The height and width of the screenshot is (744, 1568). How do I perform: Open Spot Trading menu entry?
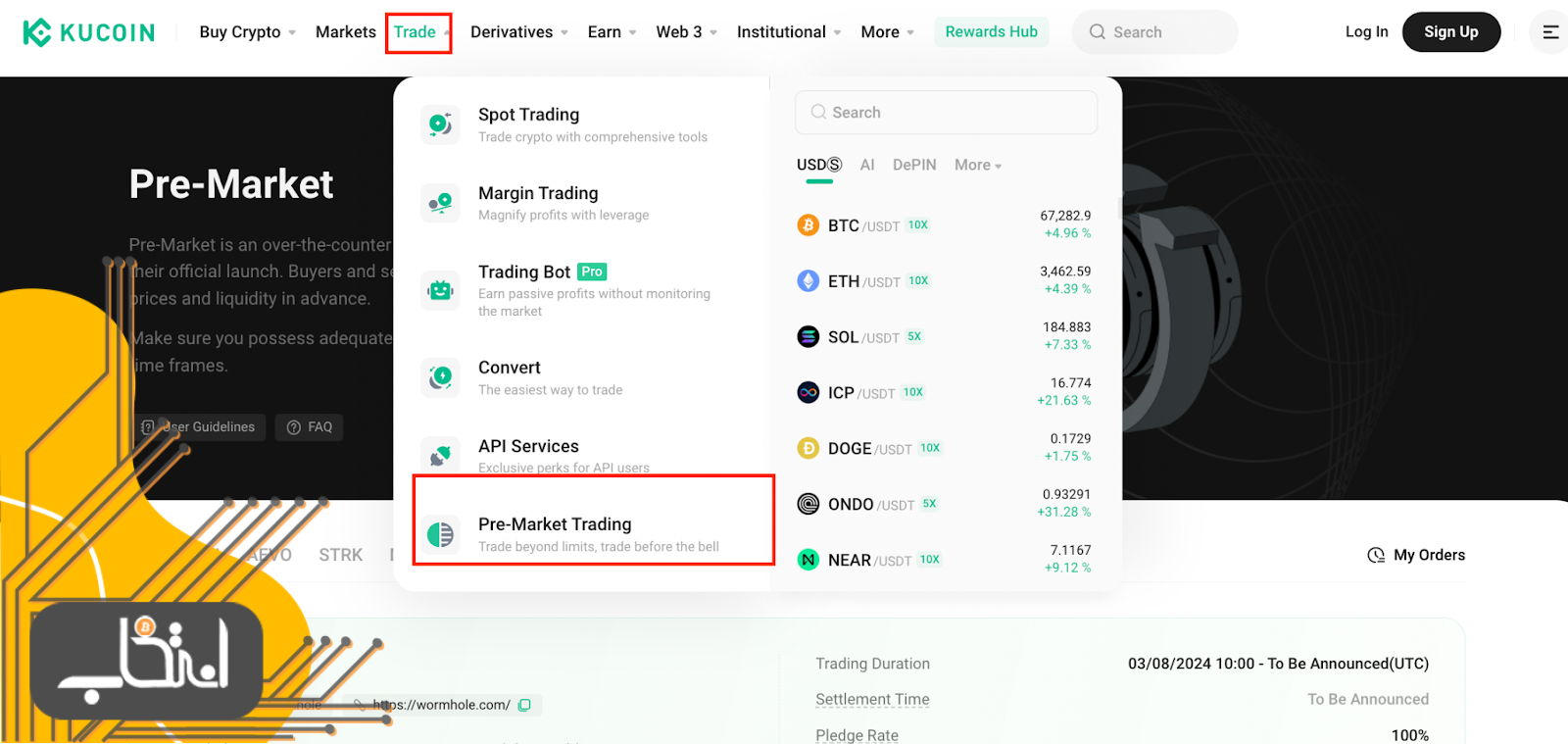coord(583,124)
